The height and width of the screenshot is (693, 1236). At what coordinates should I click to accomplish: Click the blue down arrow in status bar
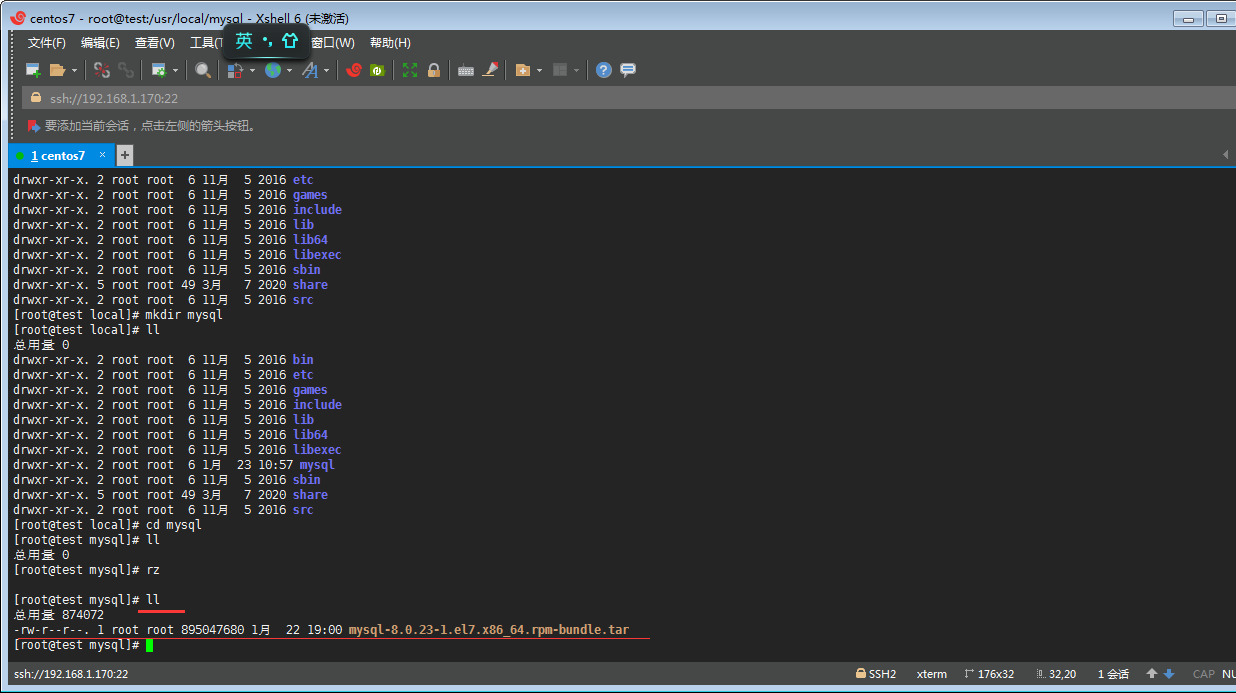coord(1168,674)
